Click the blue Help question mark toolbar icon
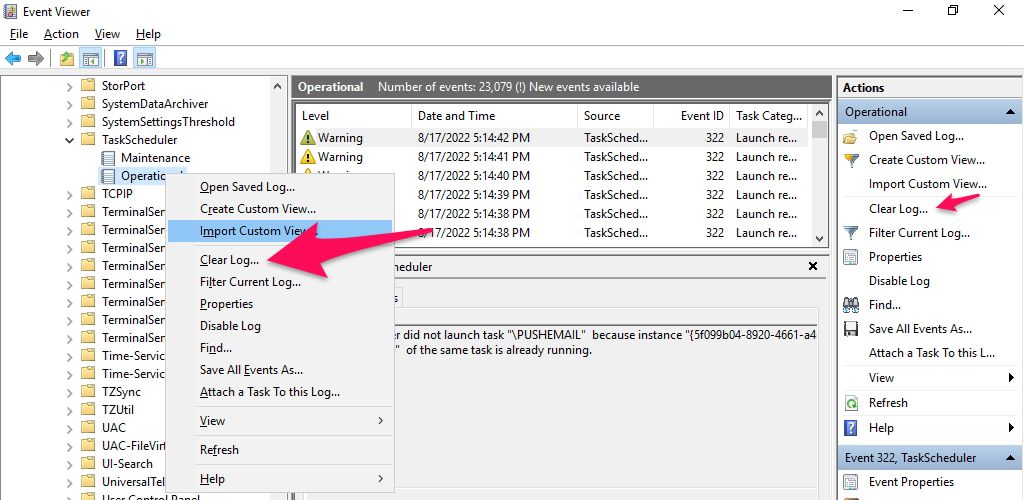The image size is (1024, 500). coord(120,58)
